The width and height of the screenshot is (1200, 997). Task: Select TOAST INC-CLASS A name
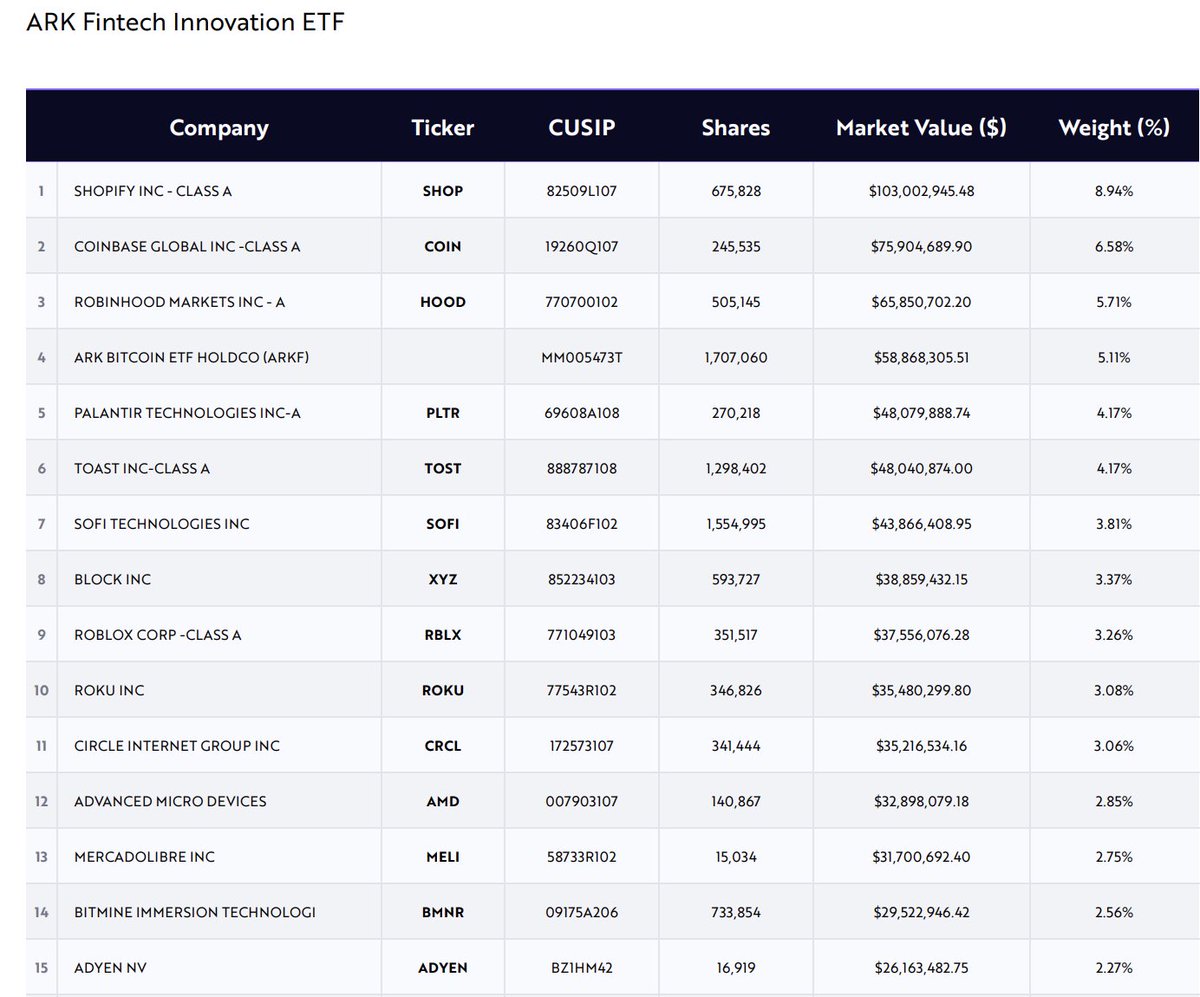[142, 468]
